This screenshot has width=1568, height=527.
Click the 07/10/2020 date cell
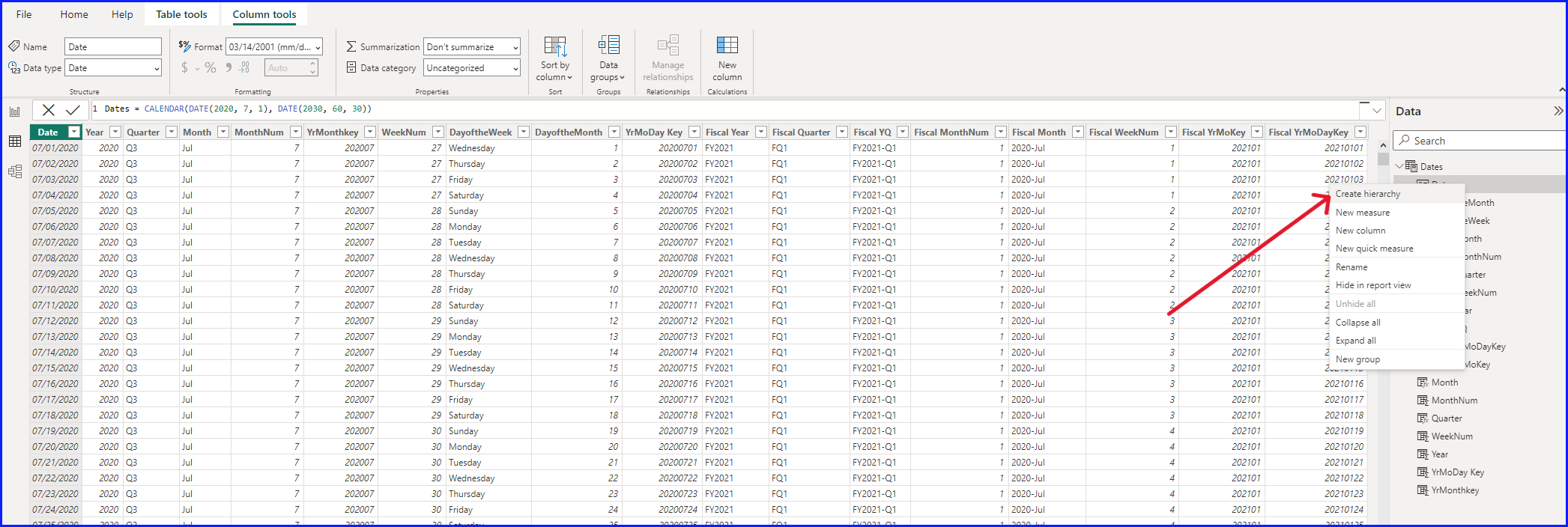55,290
